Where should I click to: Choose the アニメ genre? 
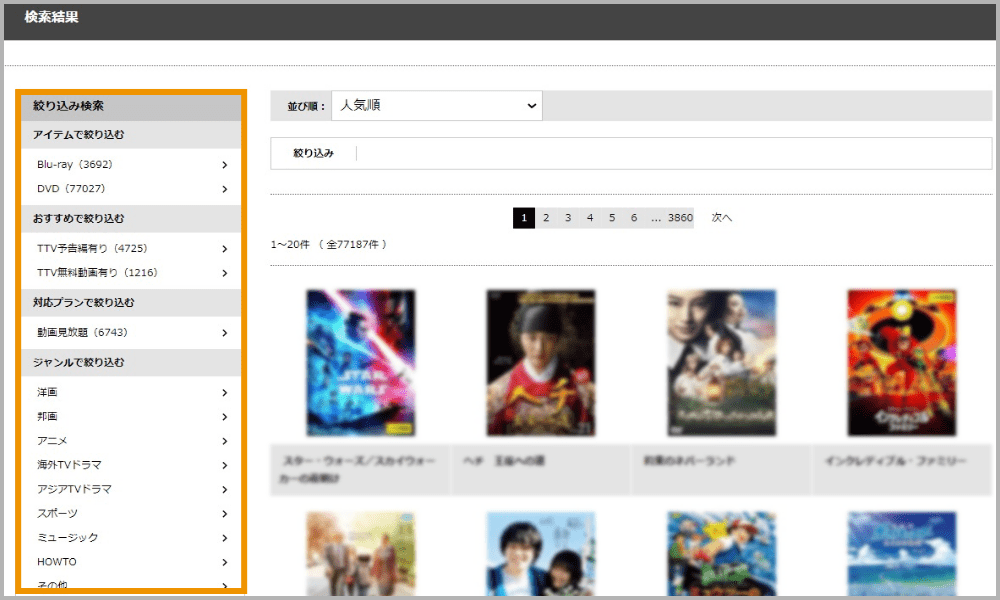pyautogui.click(x=52, y=441)
